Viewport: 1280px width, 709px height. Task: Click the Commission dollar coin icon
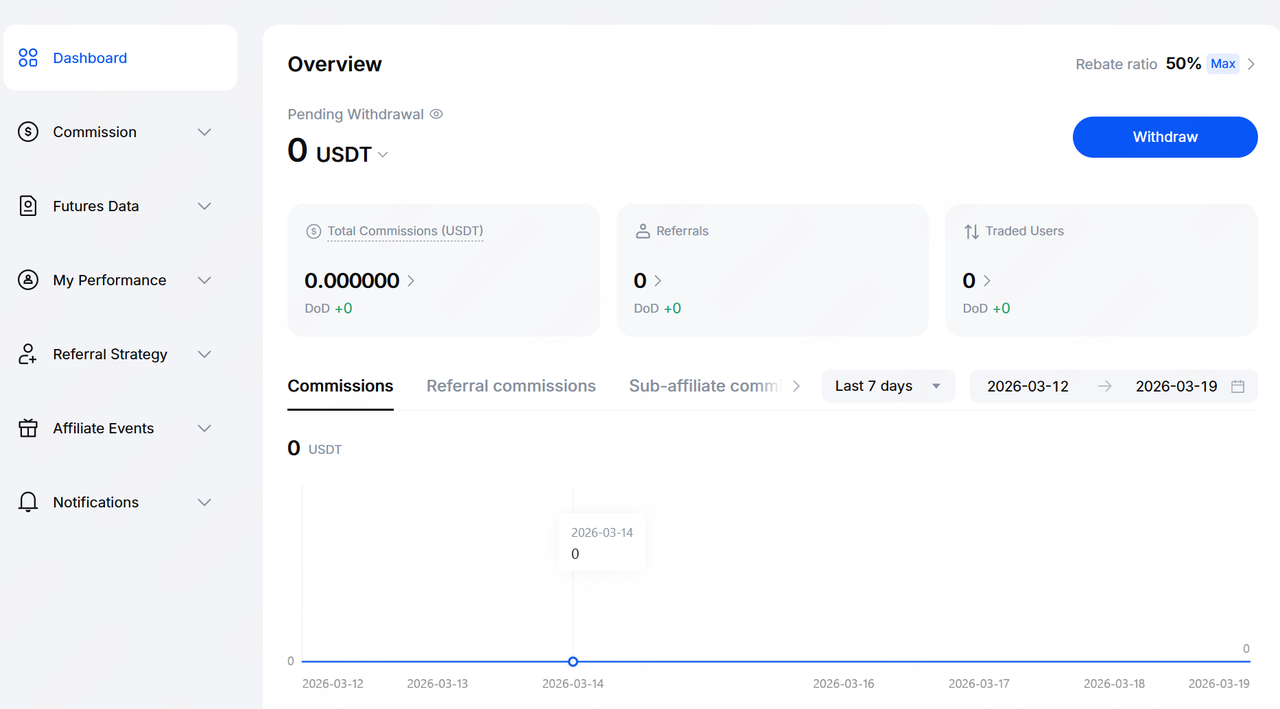pos(28,132)
